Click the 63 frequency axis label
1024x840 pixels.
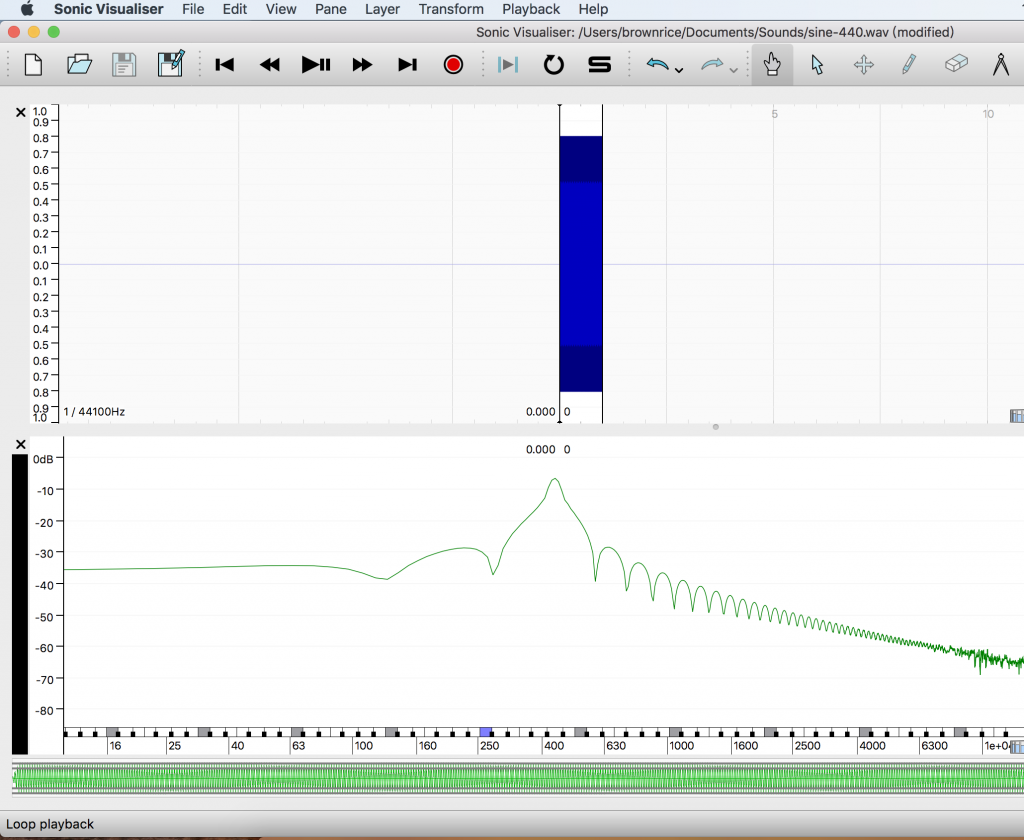pyautogui.click(x=298, y=746)
